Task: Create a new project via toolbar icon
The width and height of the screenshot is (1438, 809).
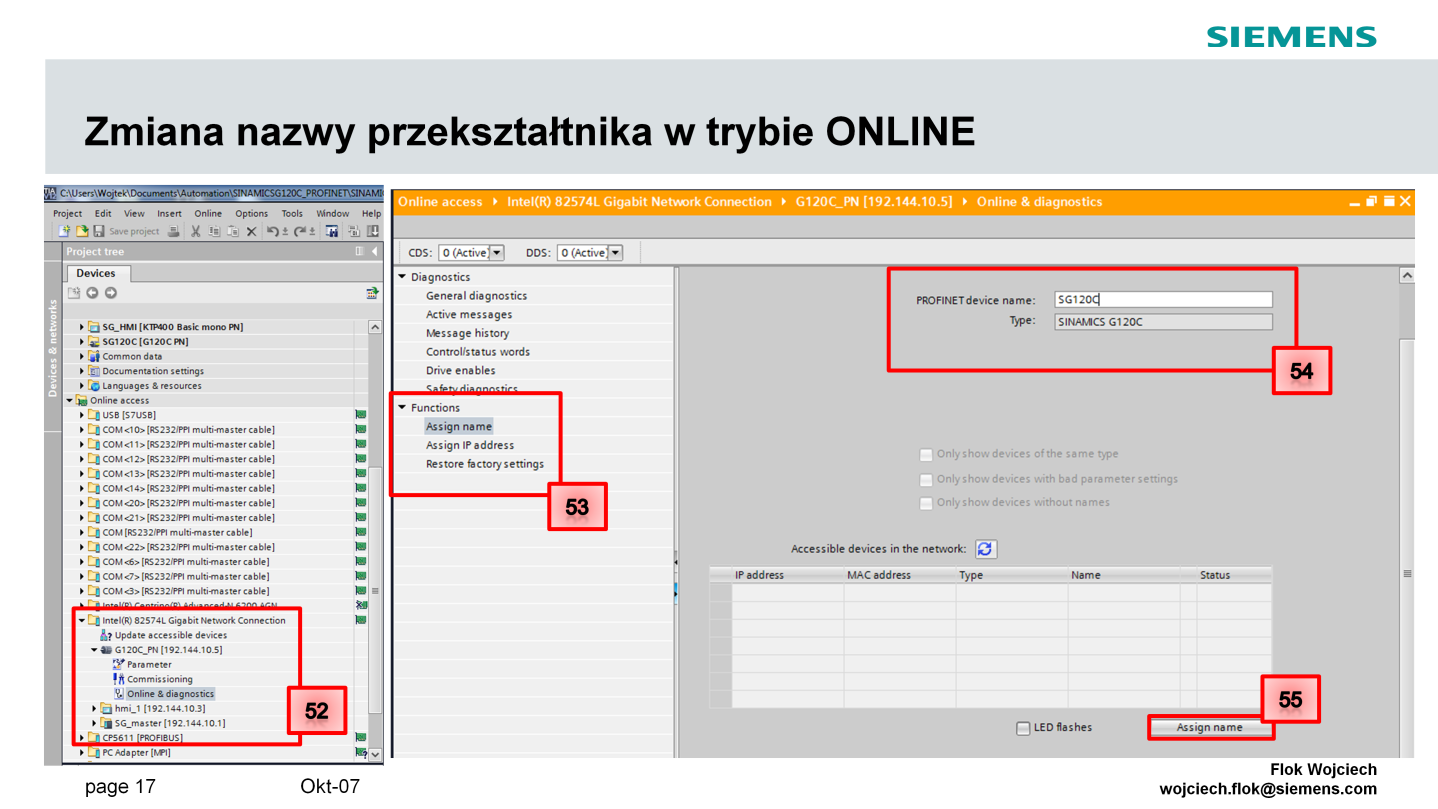Action: pyautogui.click(x=64, y=231)
